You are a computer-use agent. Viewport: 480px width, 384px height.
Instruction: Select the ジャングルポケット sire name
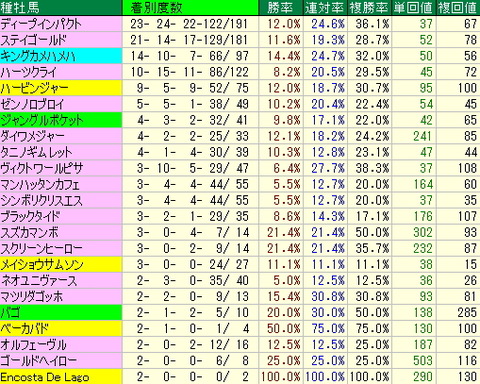point(42,120)
